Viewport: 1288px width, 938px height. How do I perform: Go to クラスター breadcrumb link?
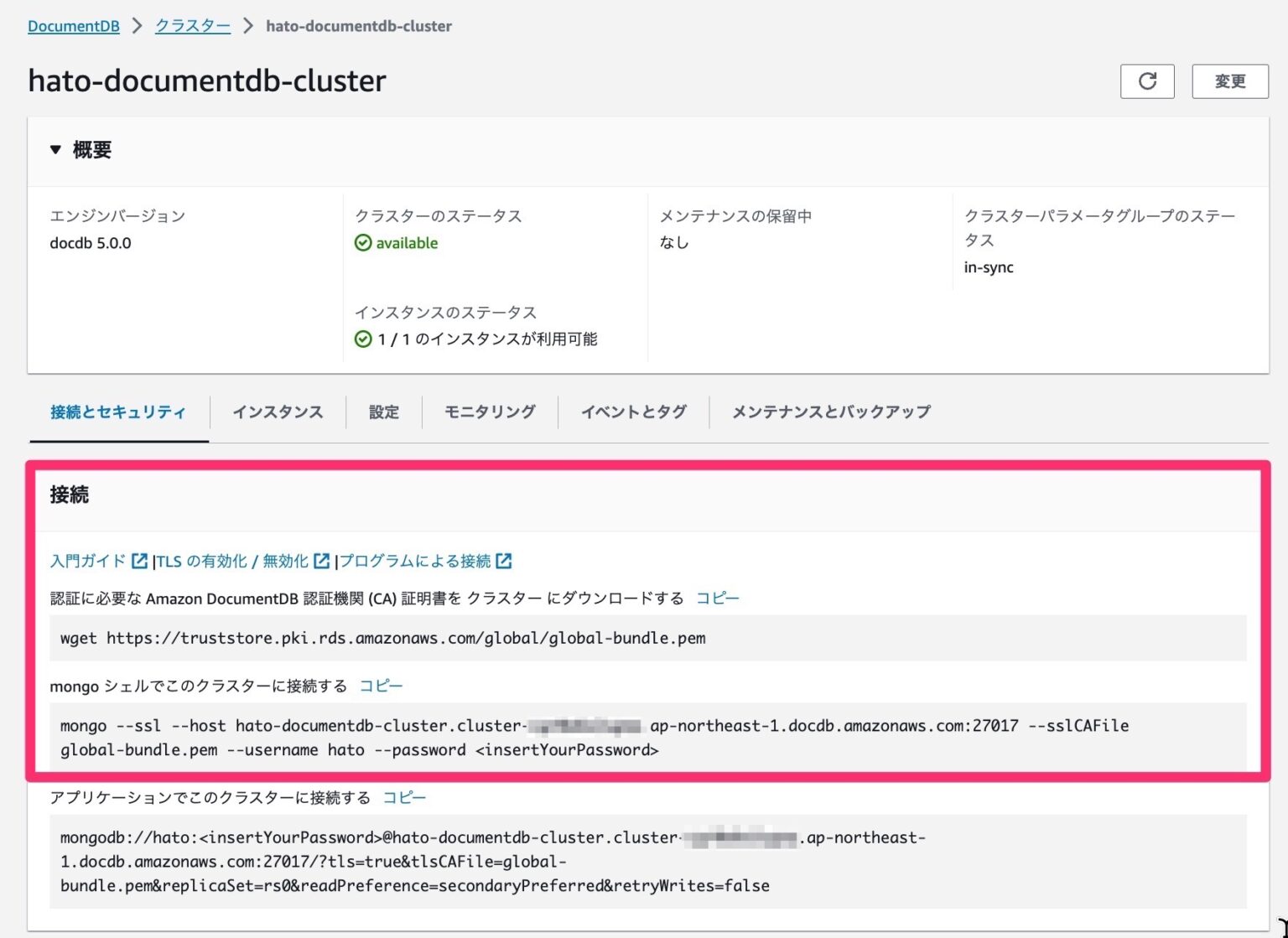click(x=193, y=26)
